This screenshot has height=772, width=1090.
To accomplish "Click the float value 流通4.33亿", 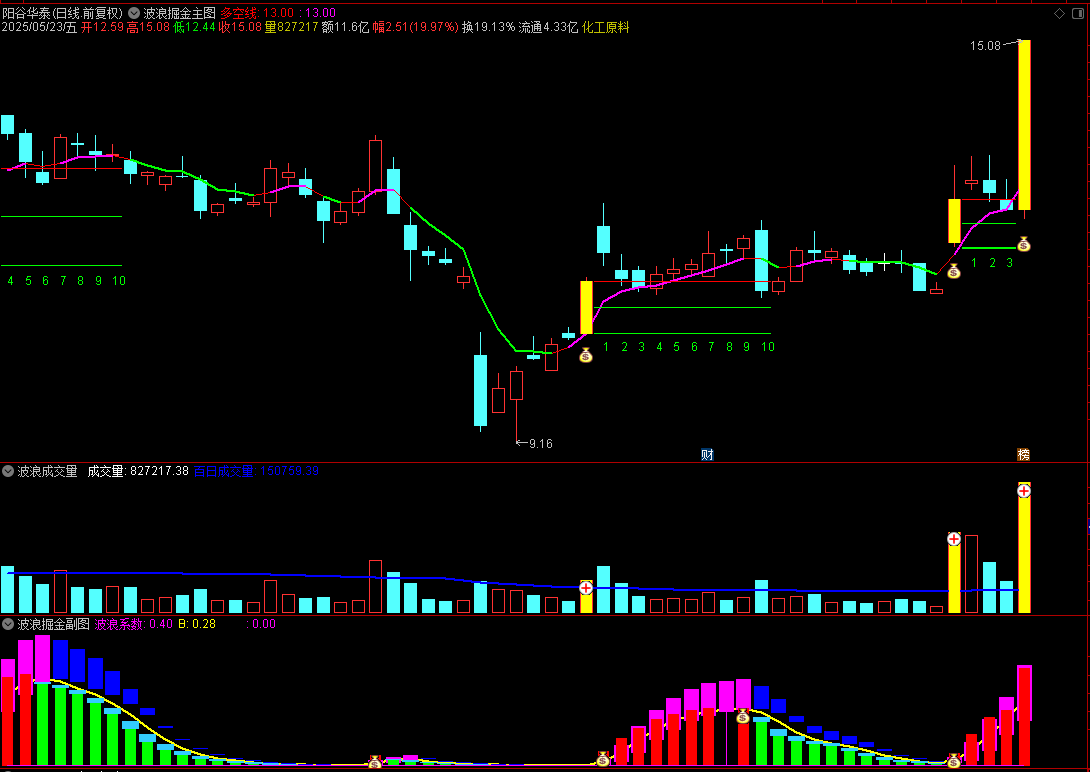I will coord(548,27).
